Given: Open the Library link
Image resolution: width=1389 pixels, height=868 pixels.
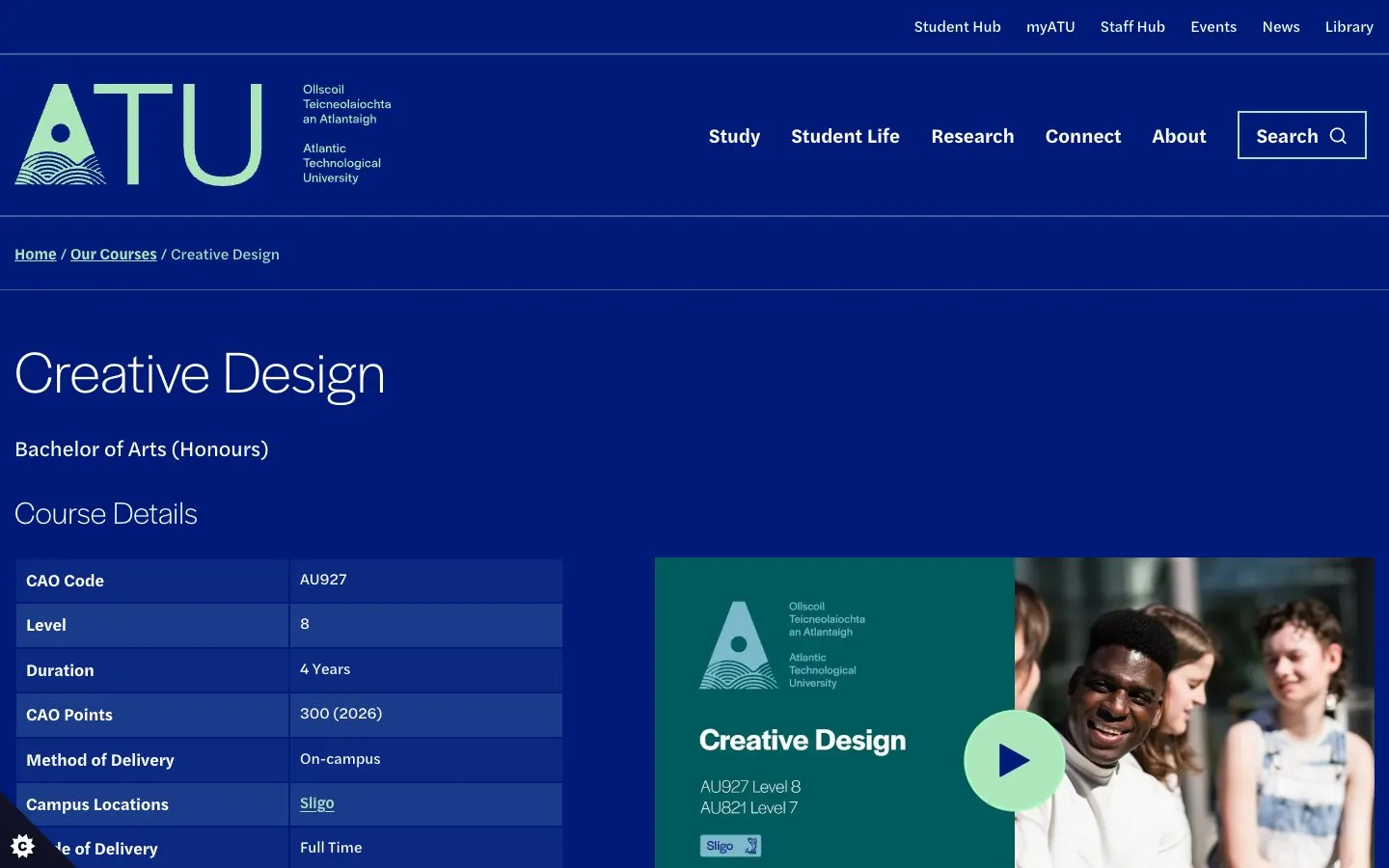Looking at the screenshot, I should coord(1348,27).
